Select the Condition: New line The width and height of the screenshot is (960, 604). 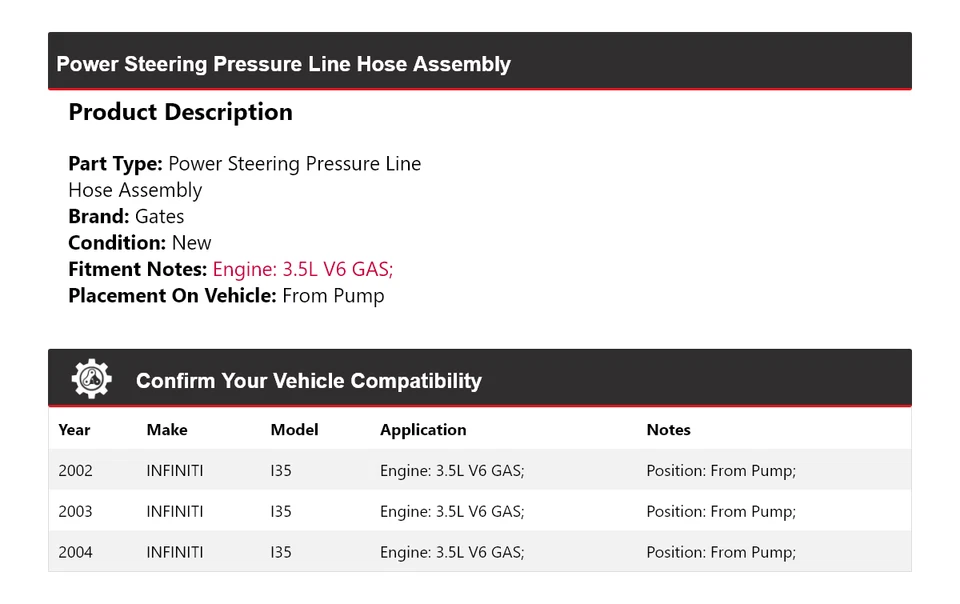pos(140,243)
